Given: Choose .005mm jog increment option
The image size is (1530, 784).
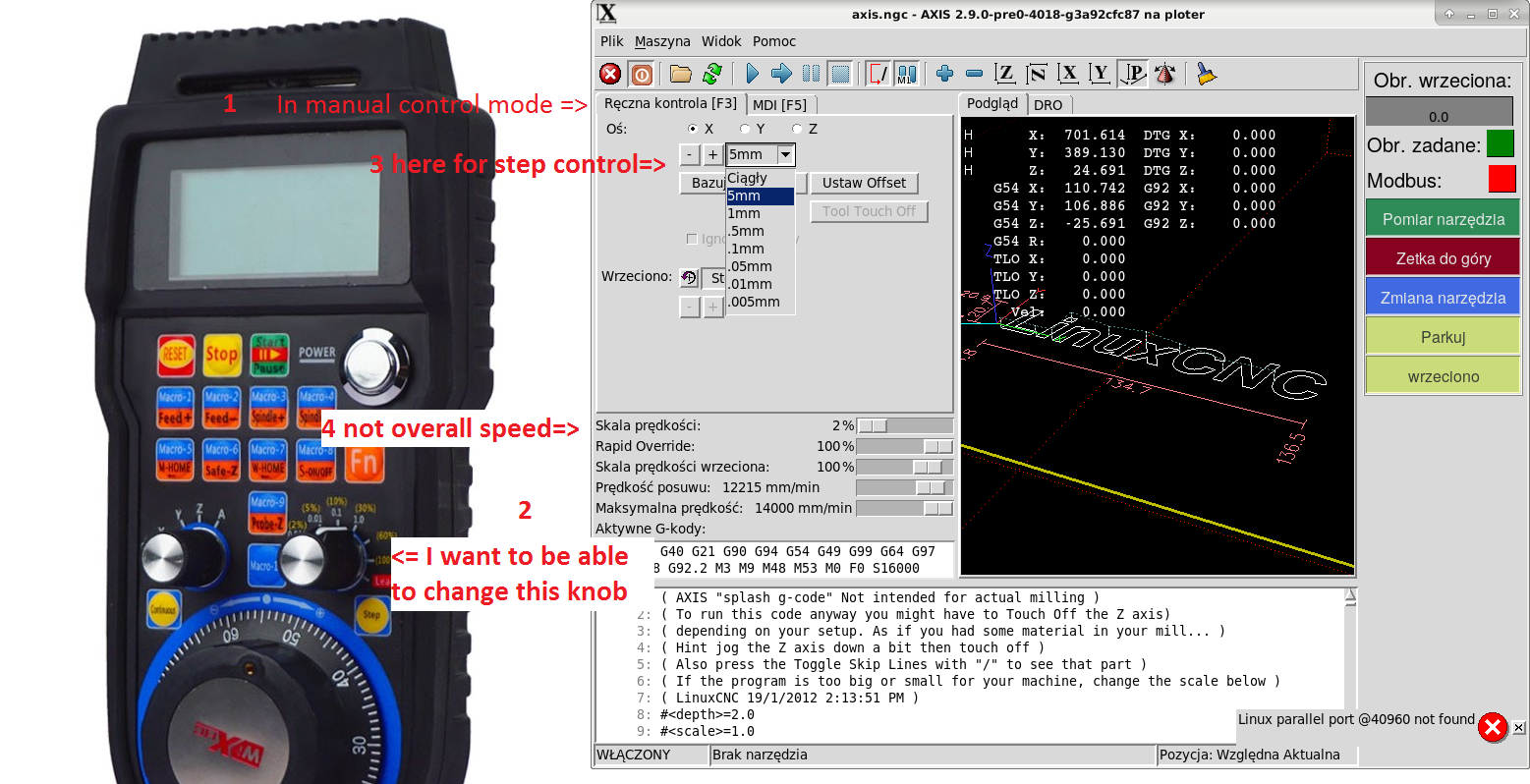Looking at the screenshot, I should point(761,302).
